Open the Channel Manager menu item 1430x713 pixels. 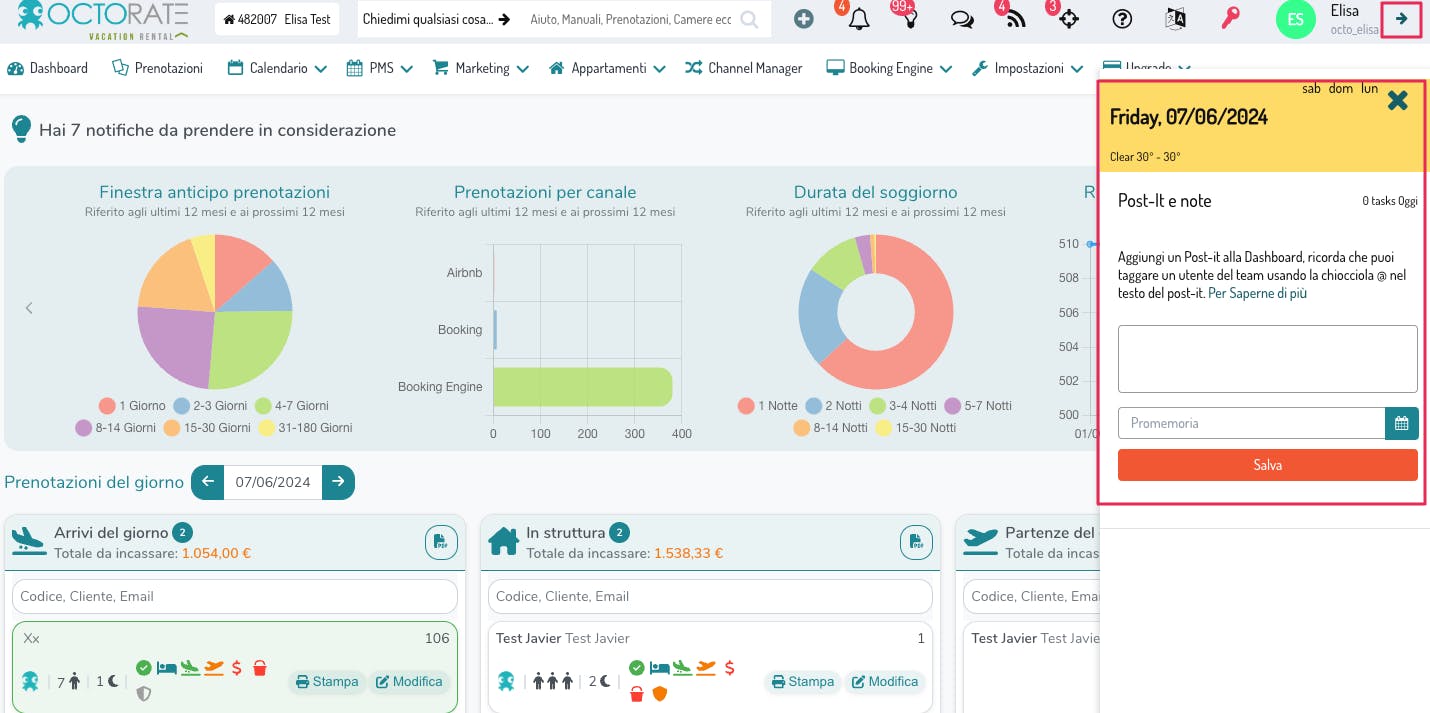744,68
